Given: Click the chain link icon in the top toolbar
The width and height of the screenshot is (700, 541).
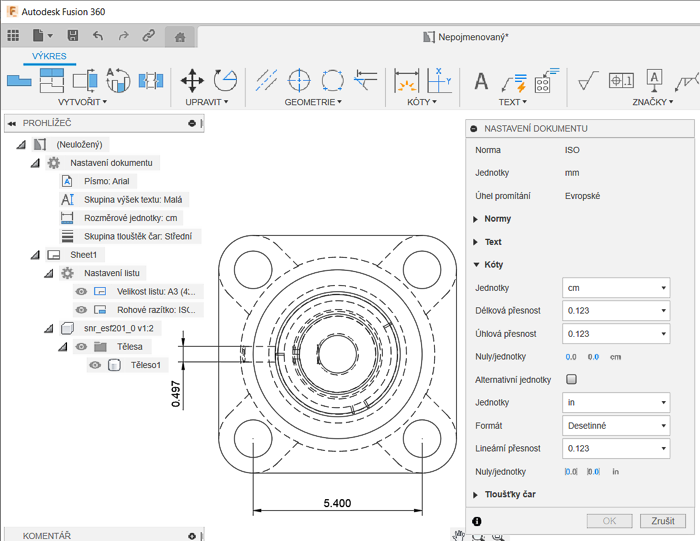Looking at the screenshot, I should 149,35.
